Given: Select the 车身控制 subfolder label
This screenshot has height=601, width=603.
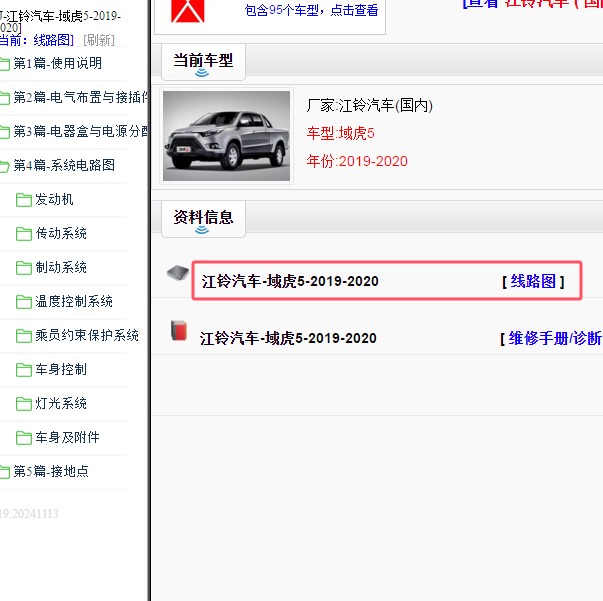Looking at the screenshot, I should coord(61,370).
